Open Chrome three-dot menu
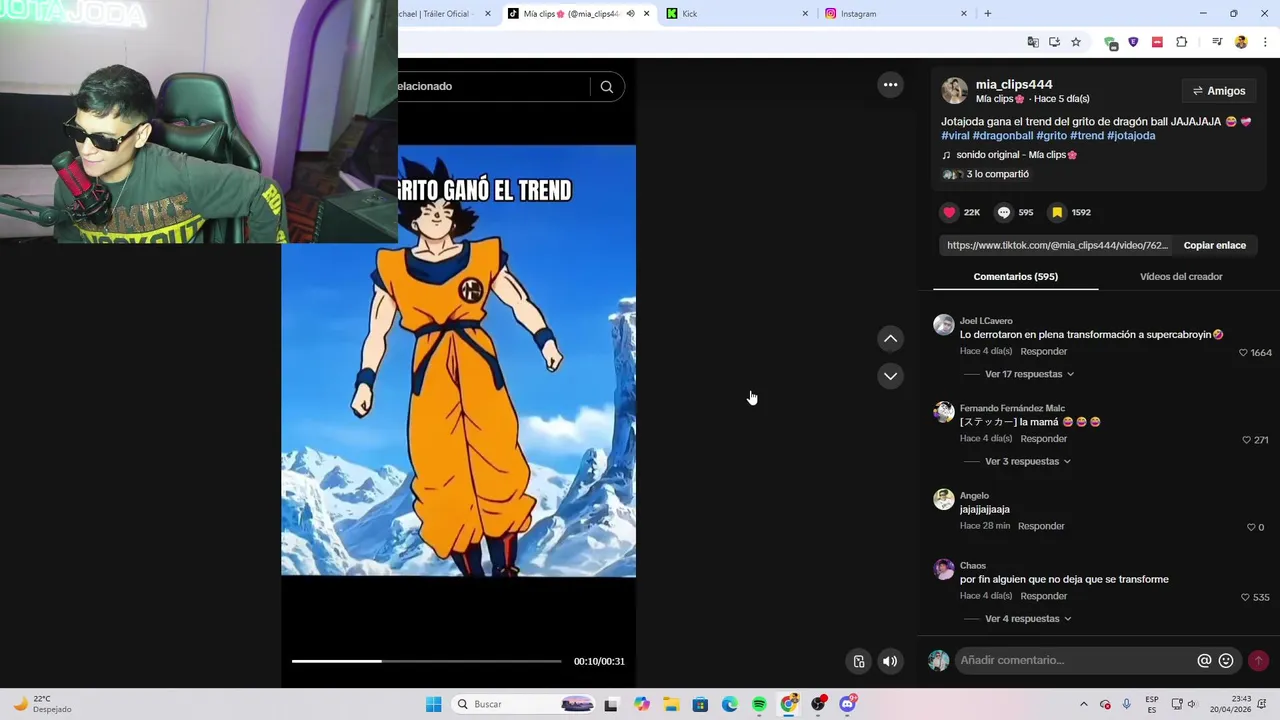Viewport: 1280px width, 720px height. point(1265,42)
